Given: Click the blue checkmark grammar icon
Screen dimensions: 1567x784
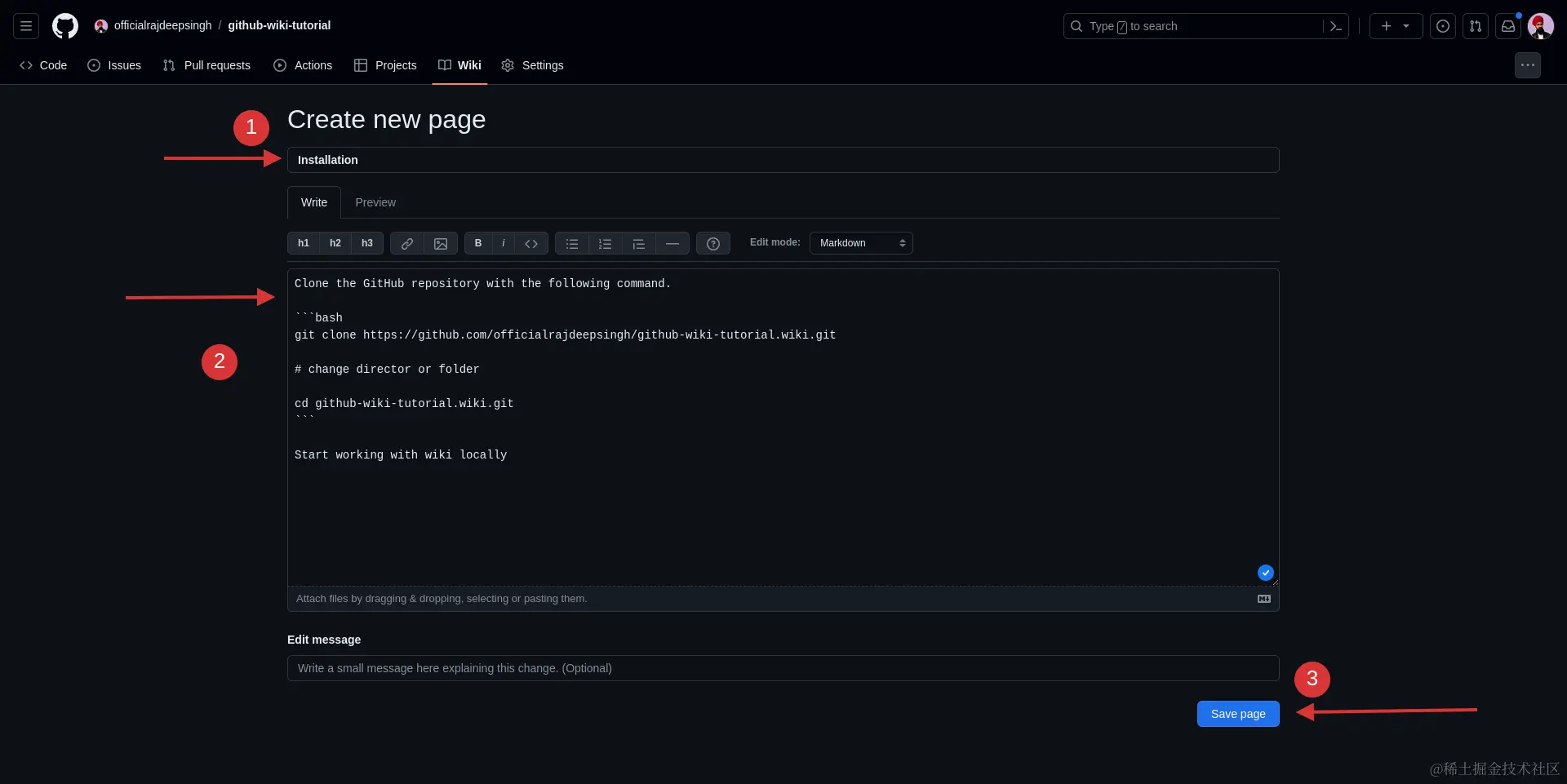Looking at the screenshot, I should pos(1266,573).
